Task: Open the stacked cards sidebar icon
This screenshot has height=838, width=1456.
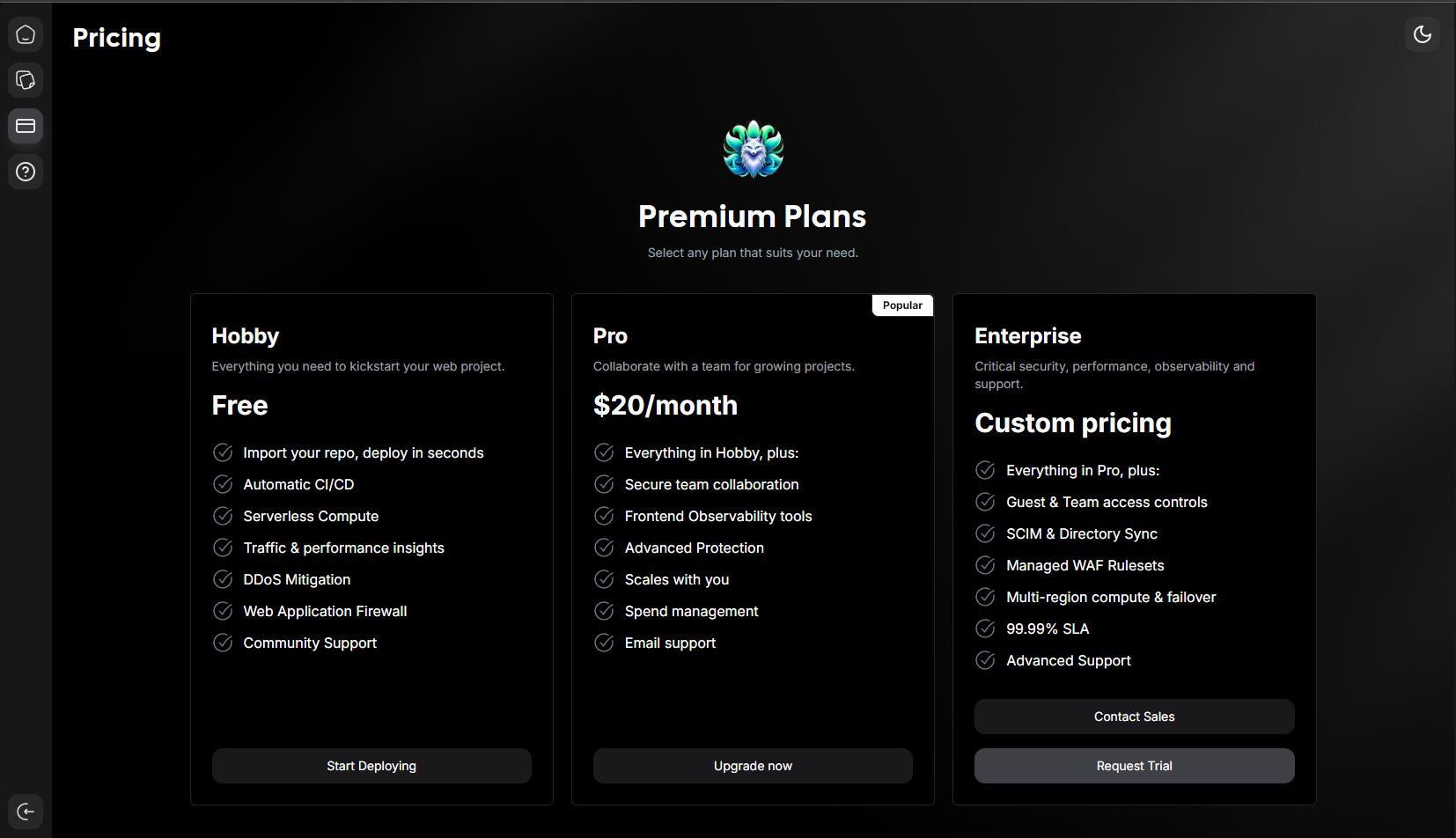Action: 26,80
